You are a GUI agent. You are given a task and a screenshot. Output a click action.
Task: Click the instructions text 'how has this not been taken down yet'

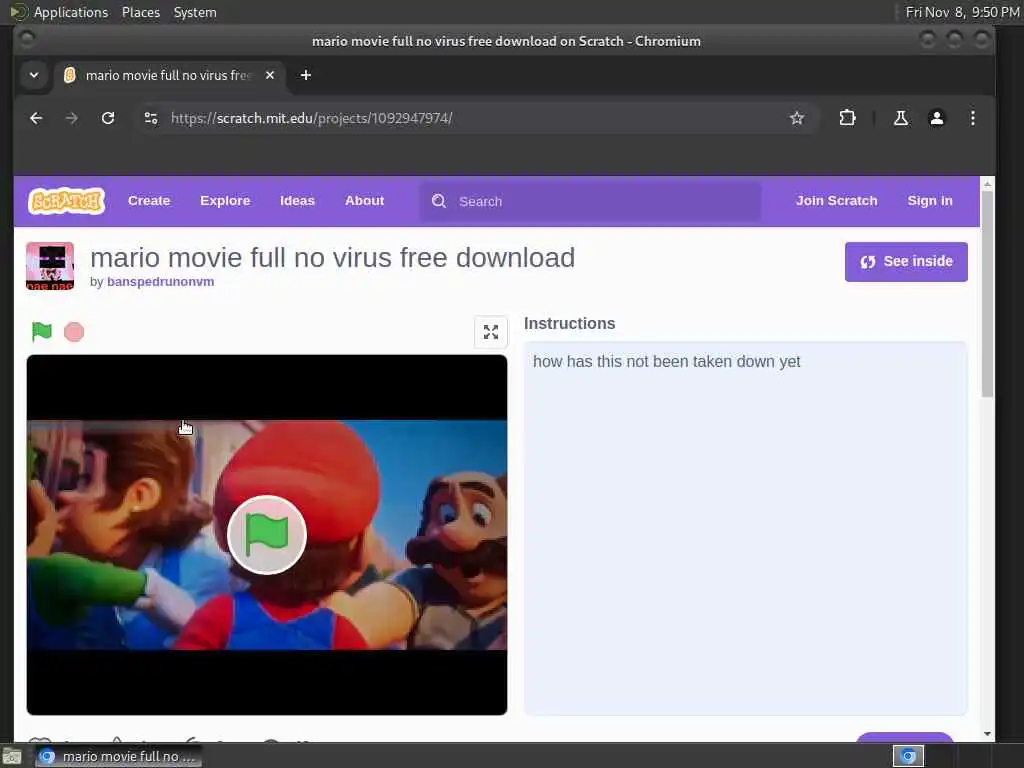tap(666, 362)
